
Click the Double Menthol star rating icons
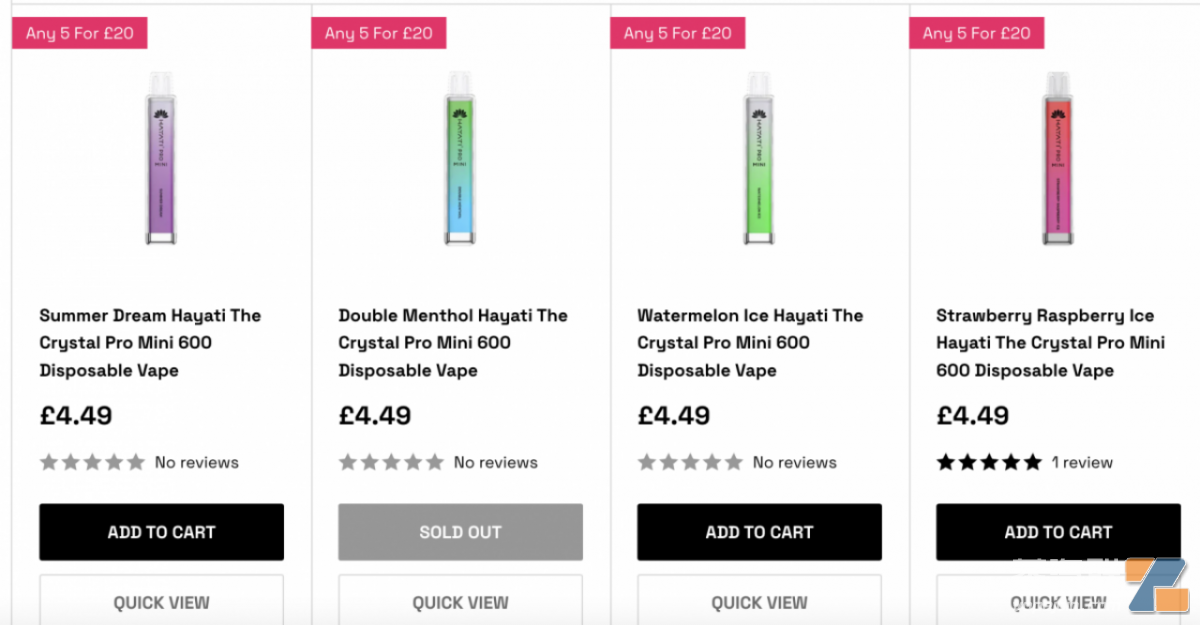[x=391, y=462]
